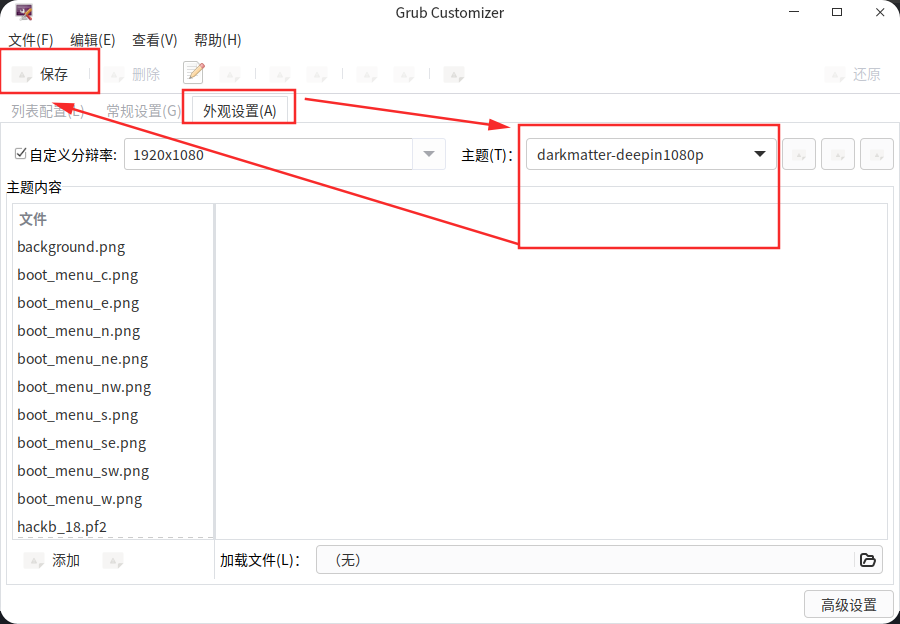The image size is (900, 624).
Task: Switch to the 列表配置(L) tab
Action: pyautogui.click(x=48, y=111)
